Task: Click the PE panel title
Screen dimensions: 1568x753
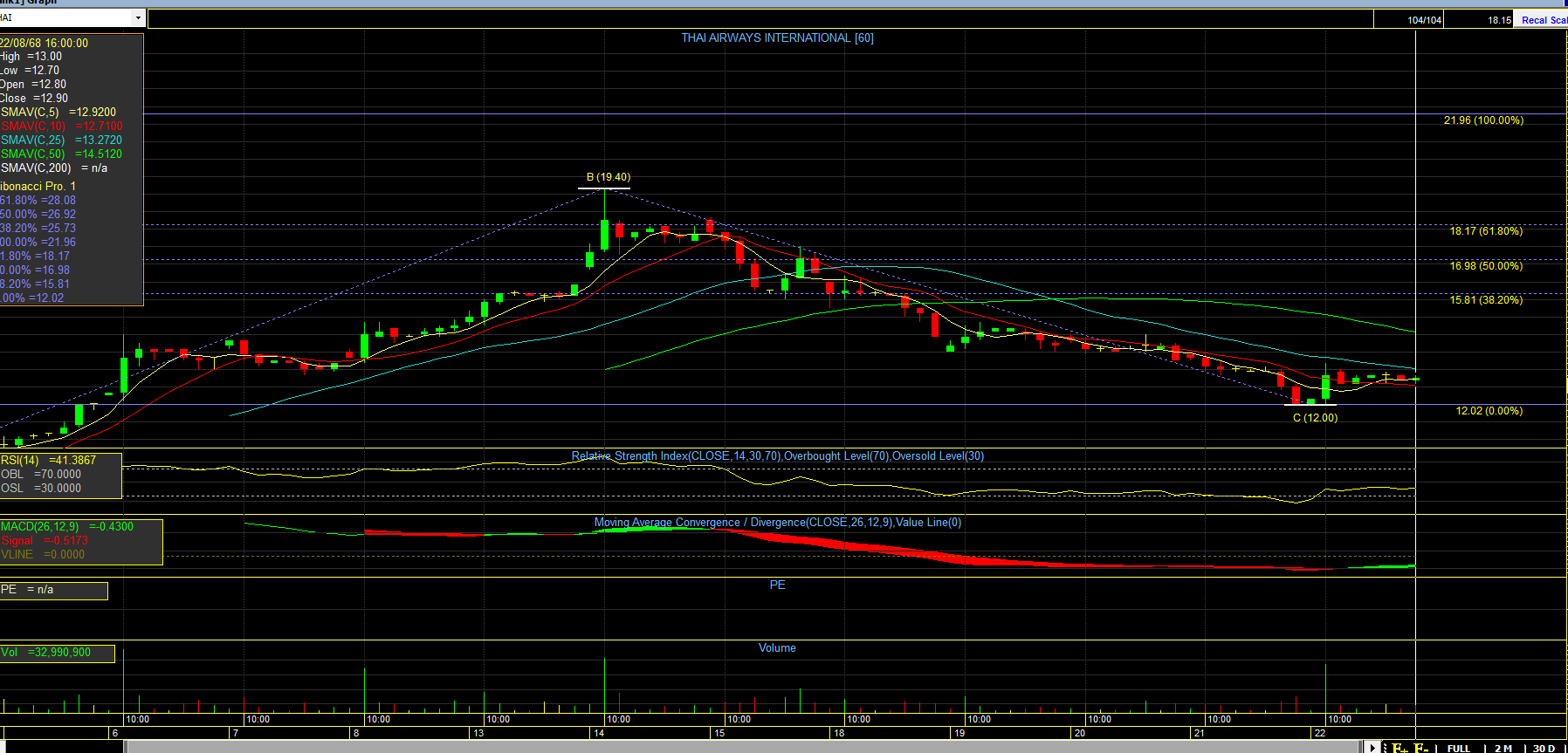Action: pyautogui.click(x=777, y=585)
